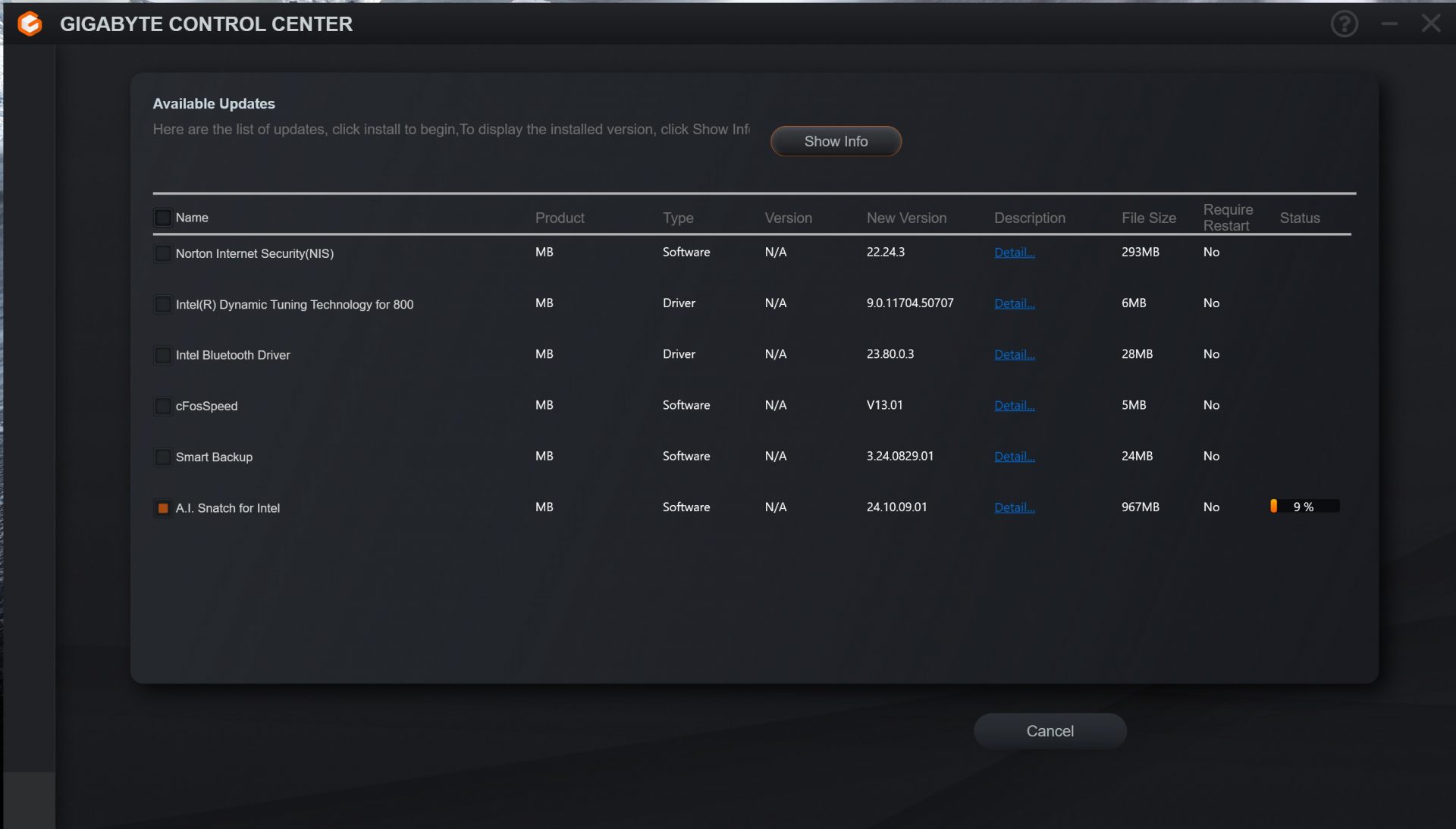Check the cFosSpeed update checkbox
This screenshot has height=829, width=1456.
pyautogui.click(x=163, y=406)
